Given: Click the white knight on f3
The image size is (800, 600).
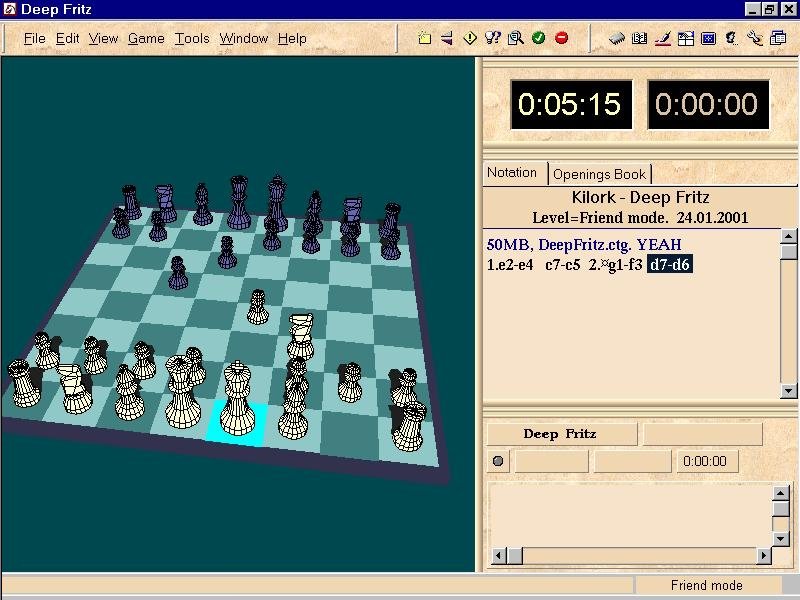Looking at the screenshot, I should tap(301, 337).
